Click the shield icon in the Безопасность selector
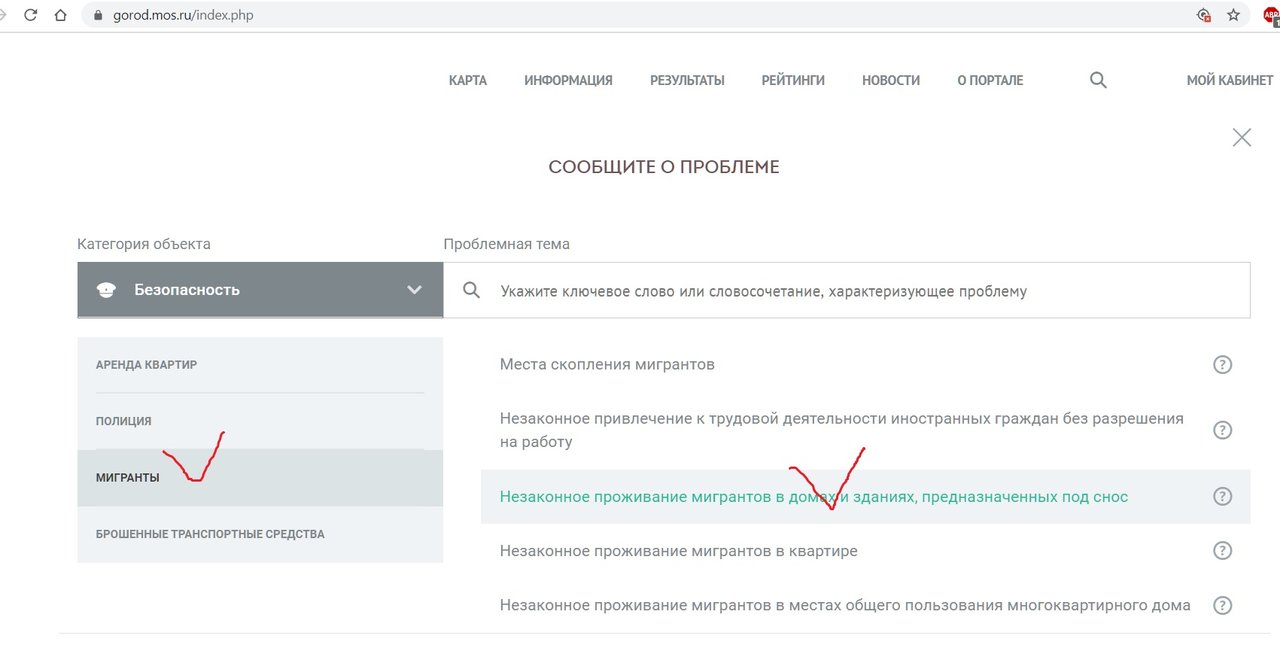 pyautogui.click(x=107, y=289)
